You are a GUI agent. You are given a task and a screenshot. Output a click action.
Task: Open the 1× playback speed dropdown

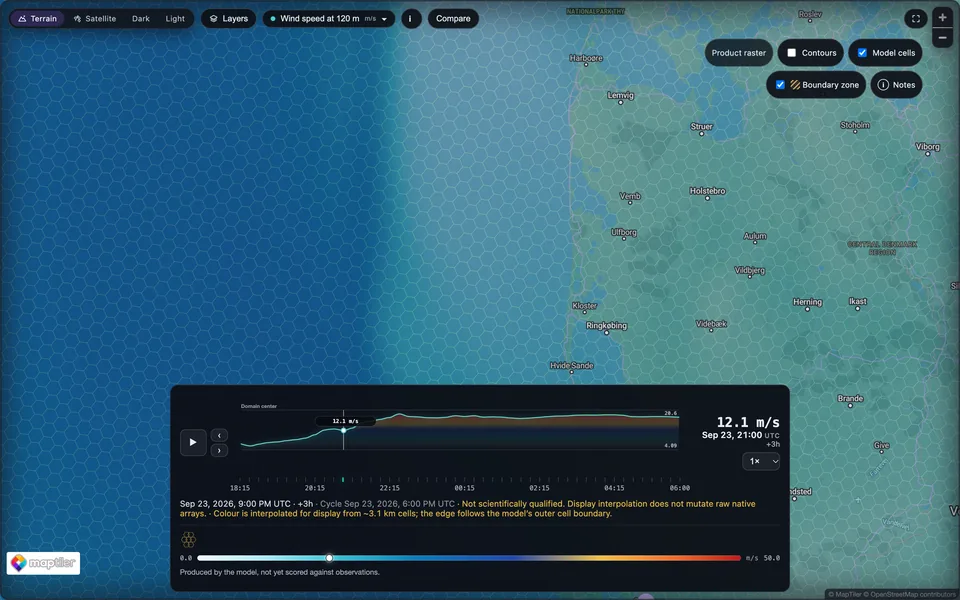tap(761, 461)
